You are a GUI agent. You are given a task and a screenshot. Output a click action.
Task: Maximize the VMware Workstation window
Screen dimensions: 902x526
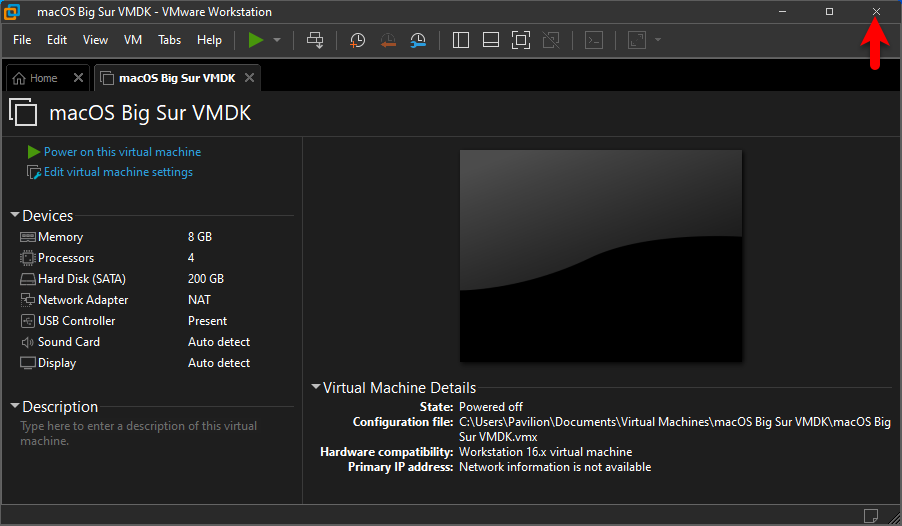point(829,12)
